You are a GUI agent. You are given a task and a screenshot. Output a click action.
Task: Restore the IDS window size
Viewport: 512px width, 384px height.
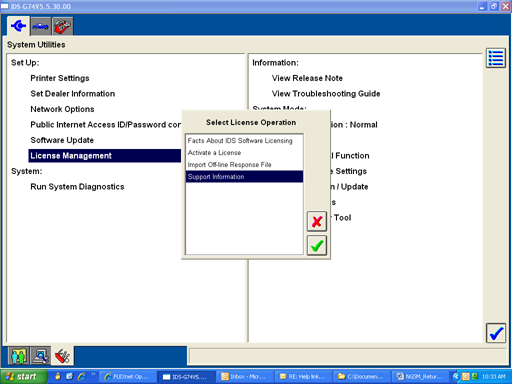pyautogui.click(x=494, y=6)
